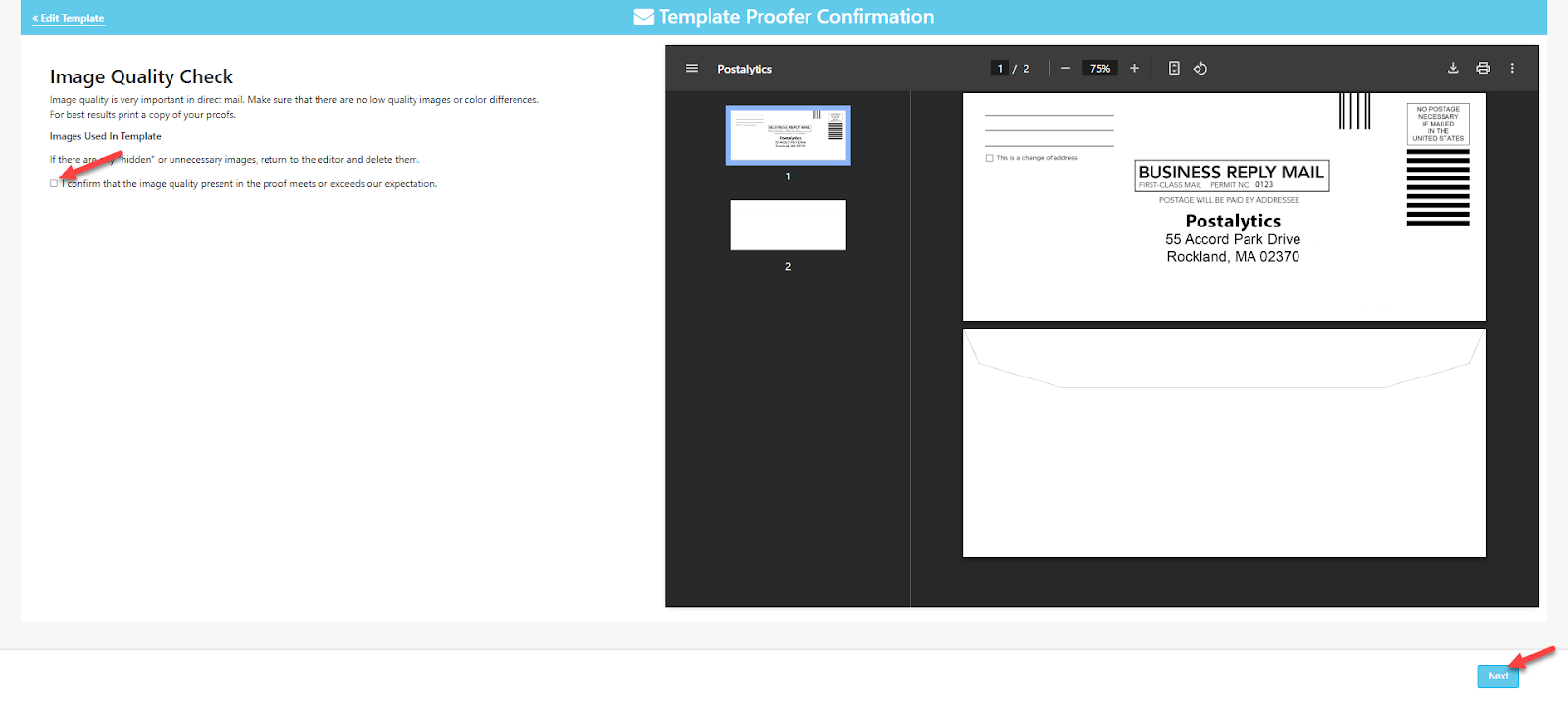Click the change of address checkbox in proof
1568x704 pixels.
point(989,158)
